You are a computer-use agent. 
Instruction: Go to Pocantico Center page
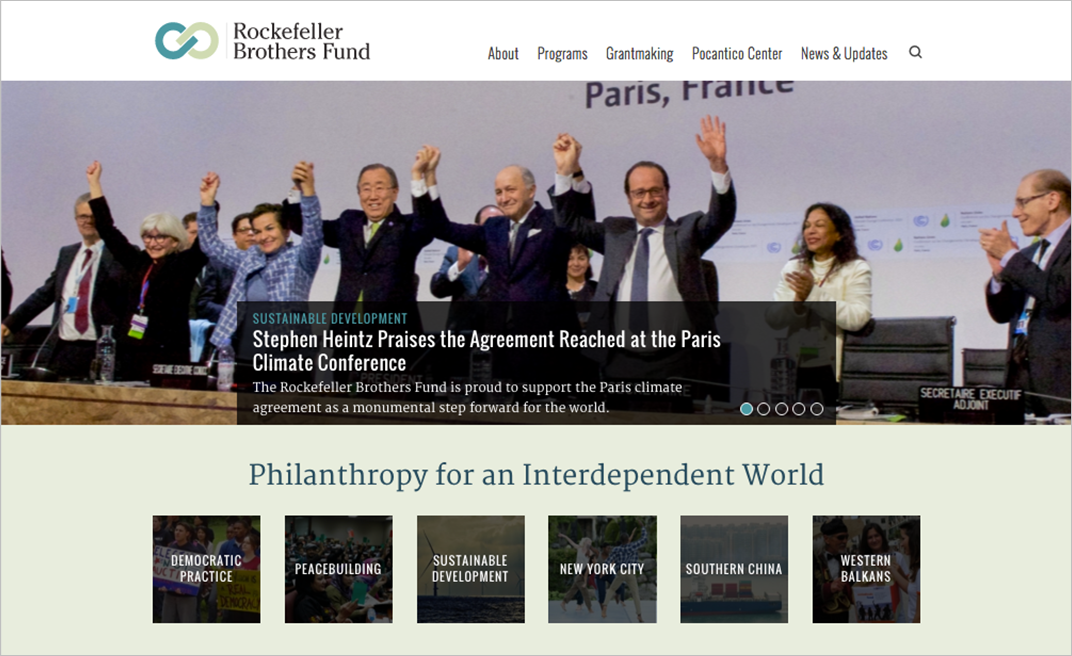[x=737, y=53]
